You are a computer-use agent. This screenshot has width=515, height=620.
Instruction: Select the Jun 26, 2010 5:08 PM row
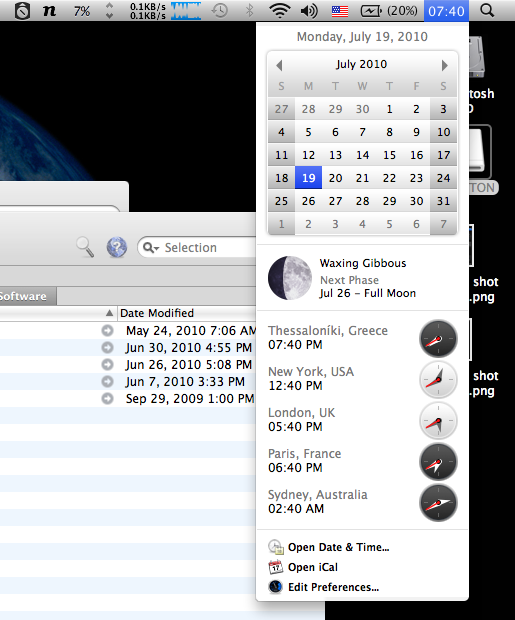[x=128, y=365]
